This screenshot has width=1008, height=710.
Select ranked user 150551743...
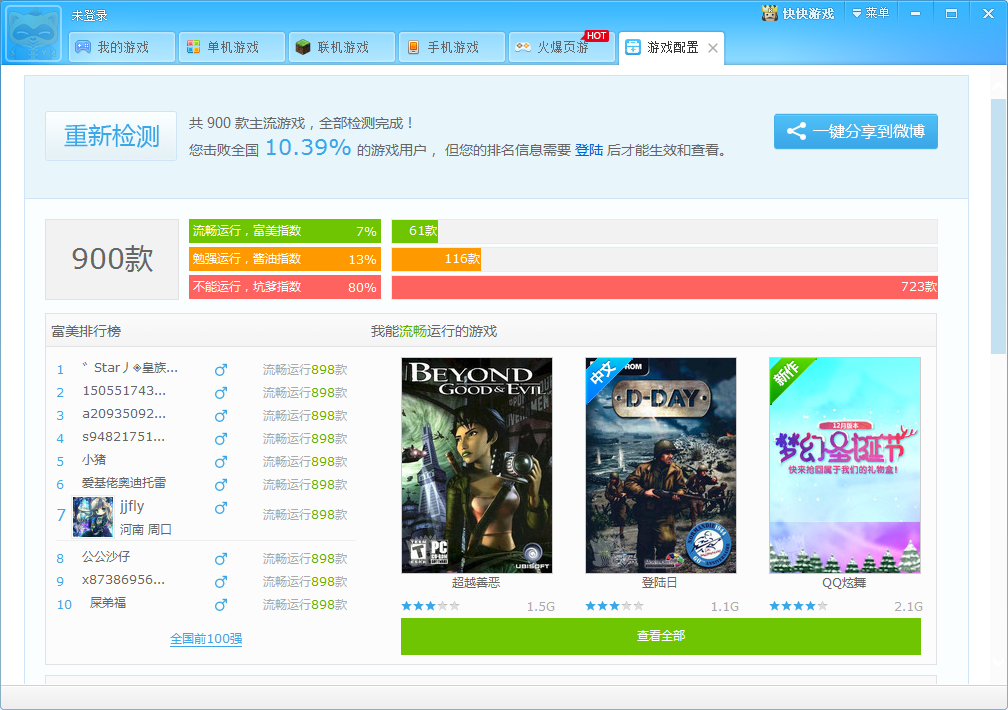pos(124,391)
